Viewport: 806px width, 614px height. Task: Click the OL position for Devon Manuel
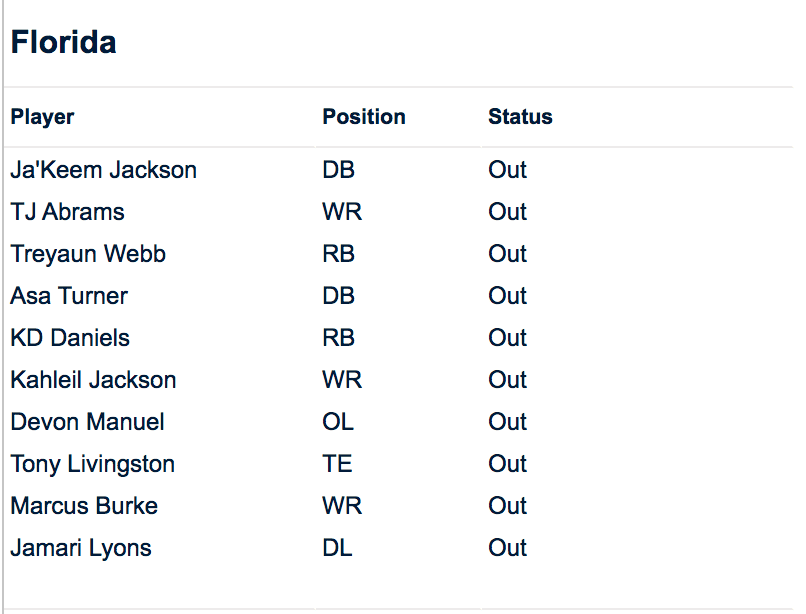tap(338, 422)
